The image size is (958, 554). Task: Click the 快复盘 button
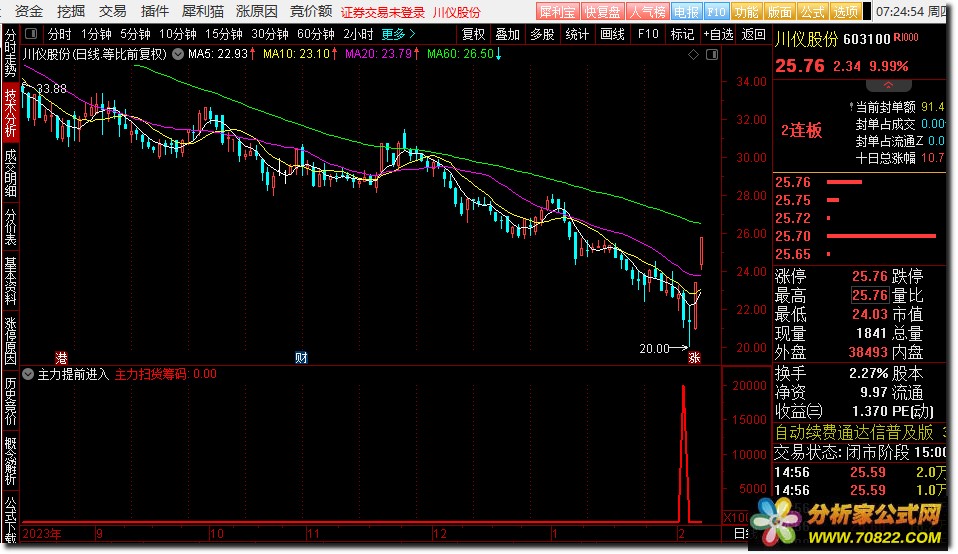(x=602, y=12)
